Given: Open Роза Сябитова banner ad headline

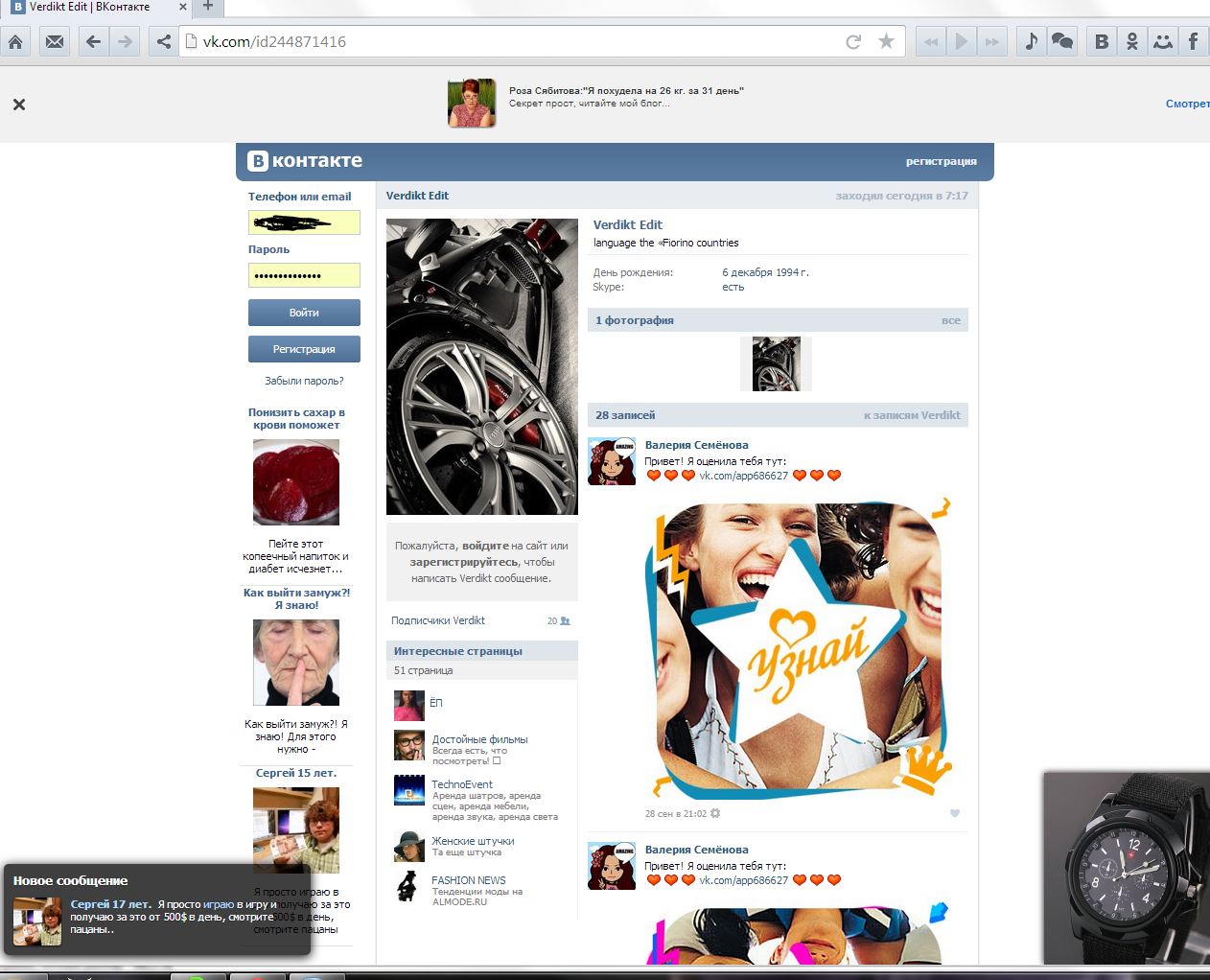Looking at the screenshot, I should click(626, 91).
